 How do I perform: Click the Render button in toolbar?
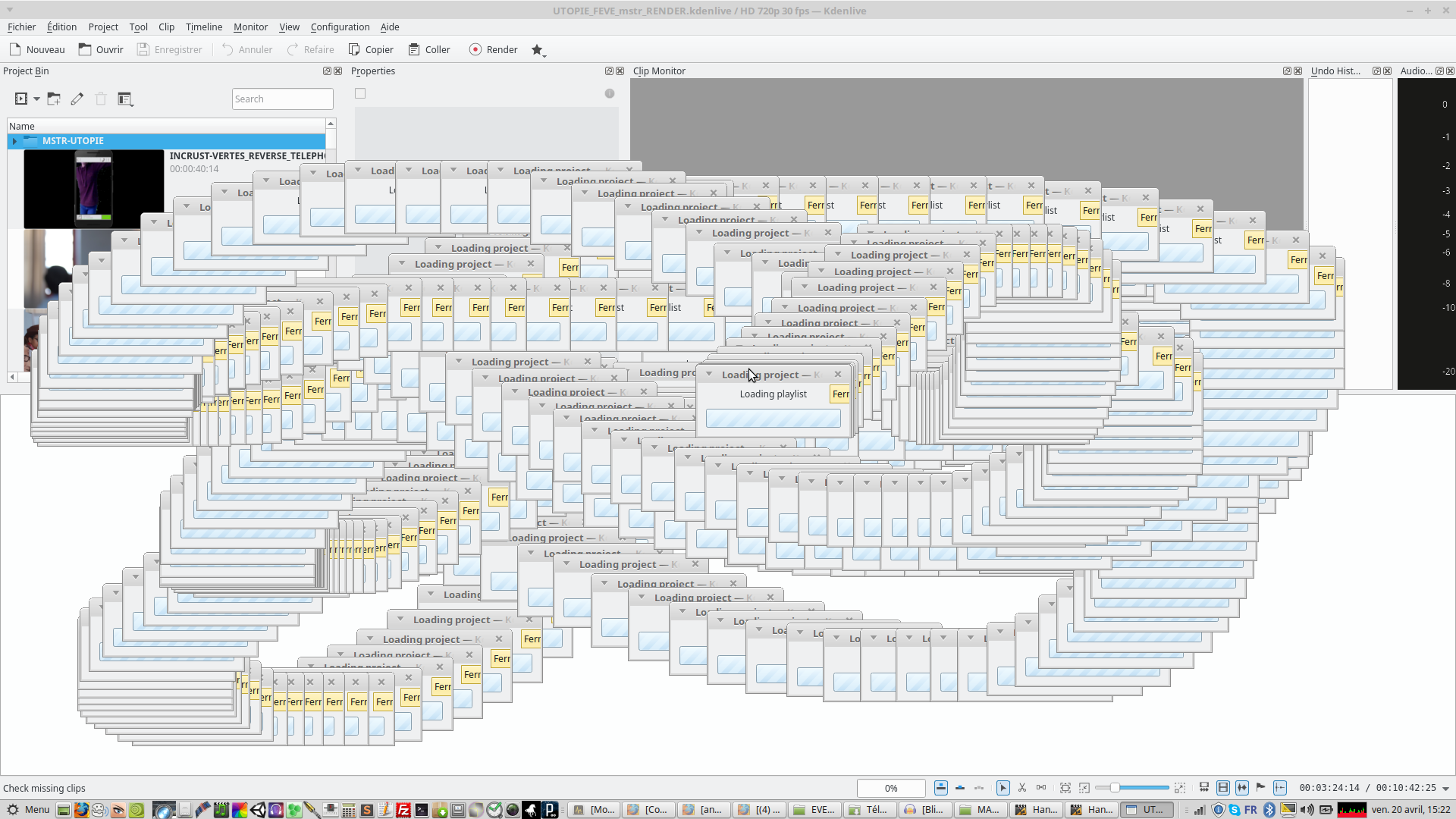(494, 49)
